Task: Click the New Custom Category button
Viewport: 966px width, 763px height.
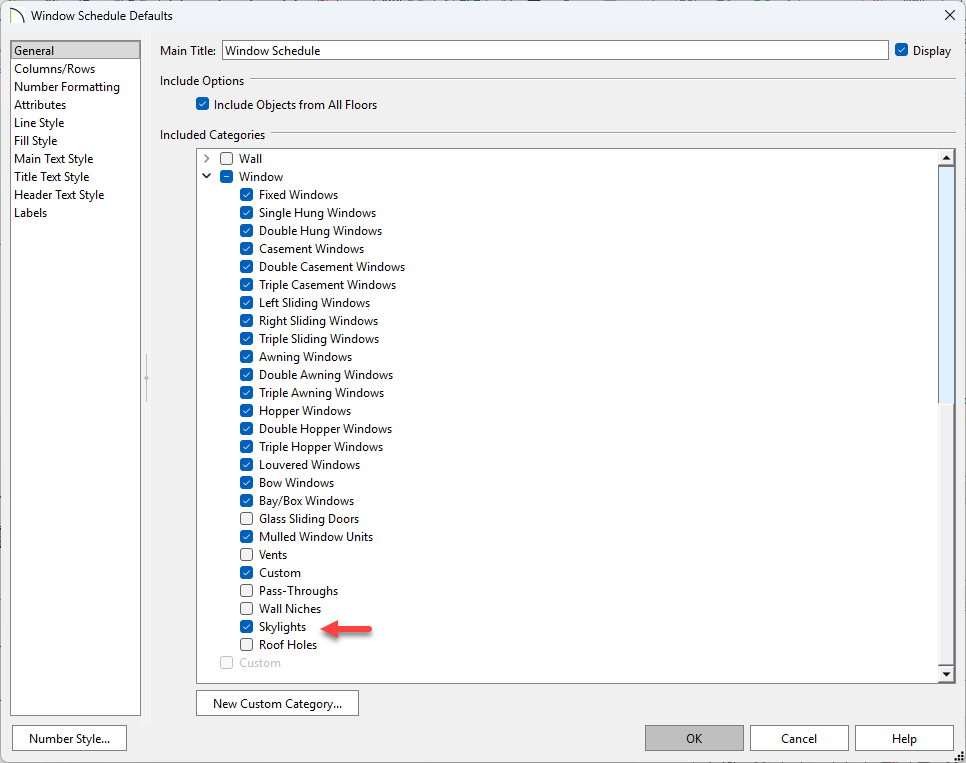Action: (x=277, y=704)
